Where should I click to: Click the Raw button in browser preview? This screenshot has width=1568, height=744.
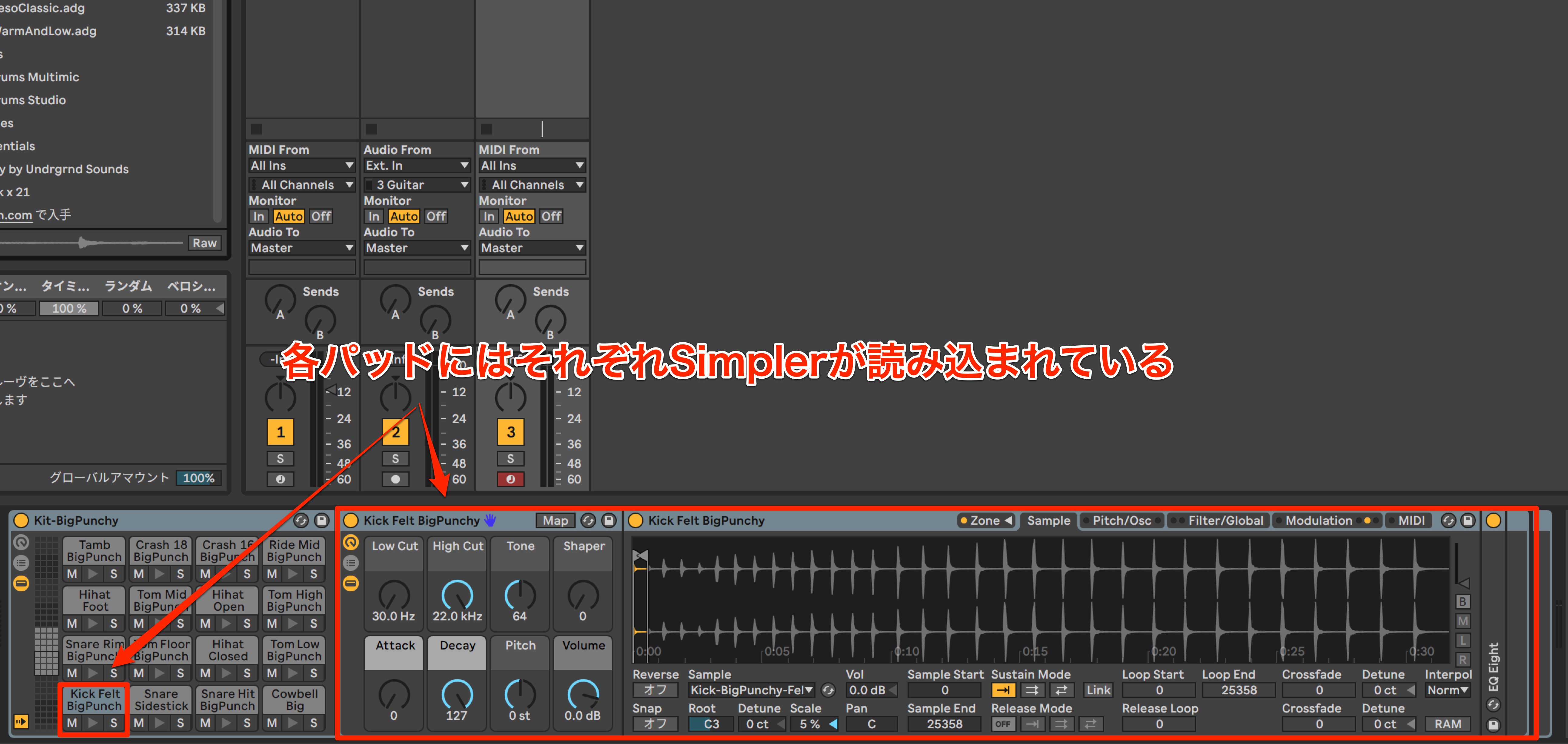coord(204,243)
